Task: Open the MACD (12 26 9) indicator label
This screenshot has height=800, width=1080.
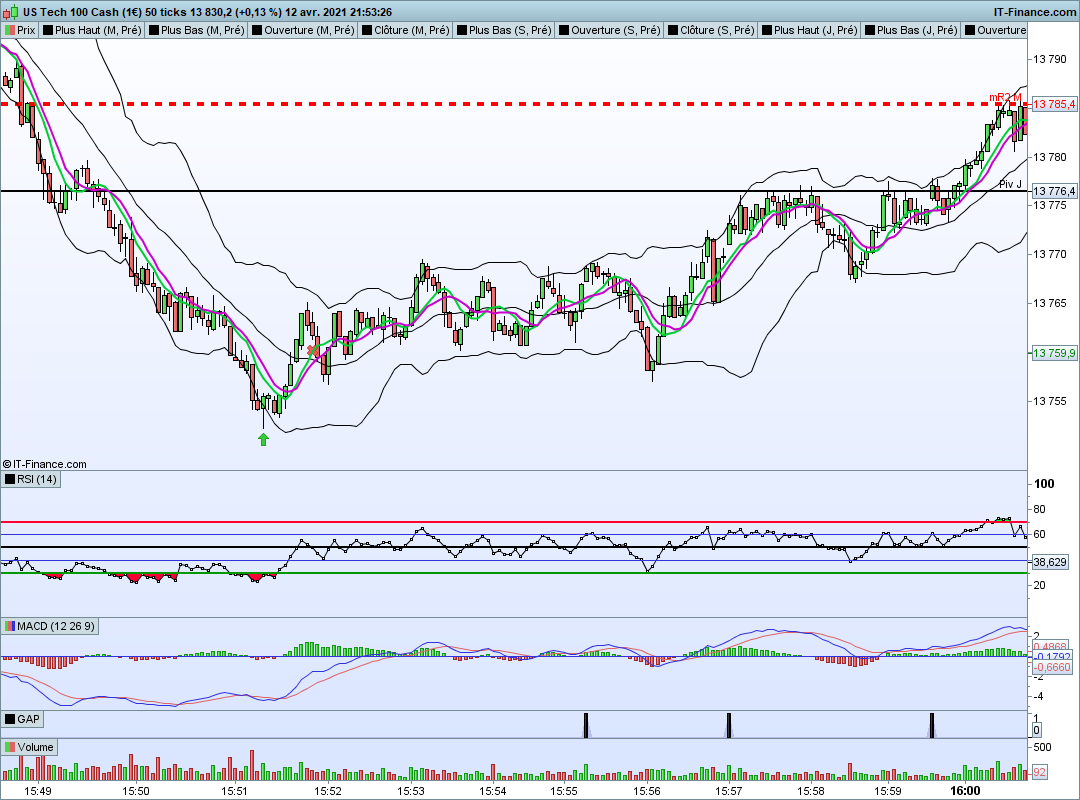Action: click(x=50, y=626)
